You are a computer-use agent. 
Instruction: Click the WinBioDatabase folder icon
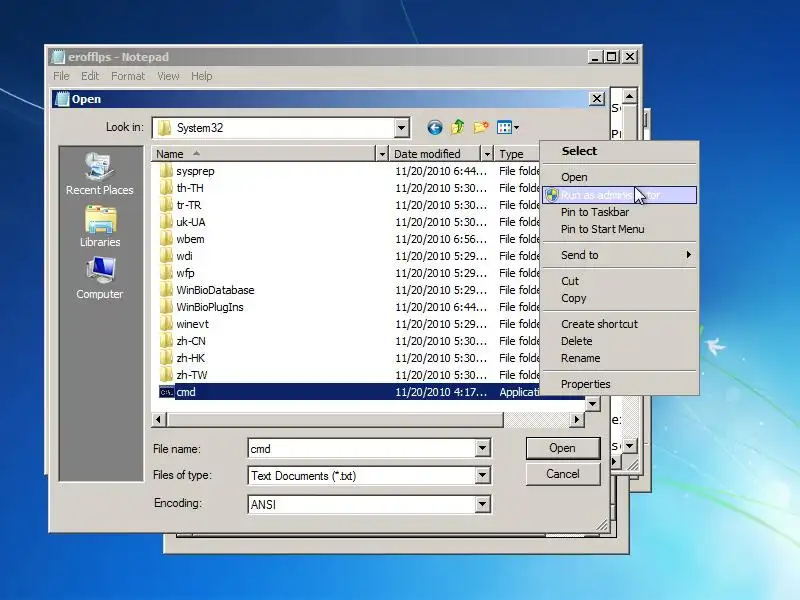[166, 290]
